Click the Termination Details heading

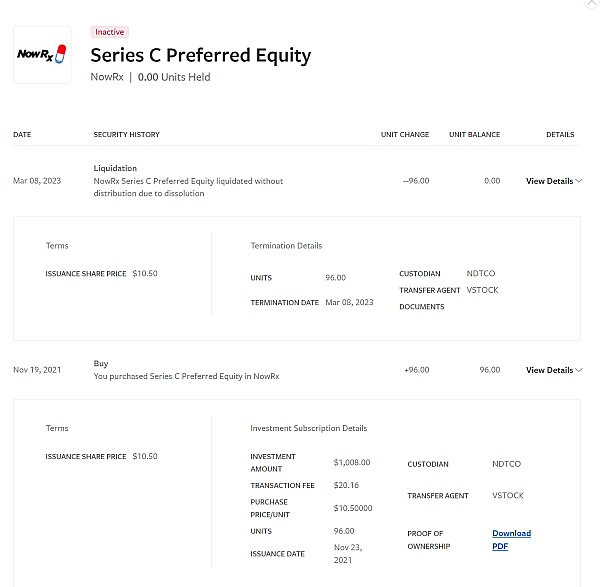(286, 245)
